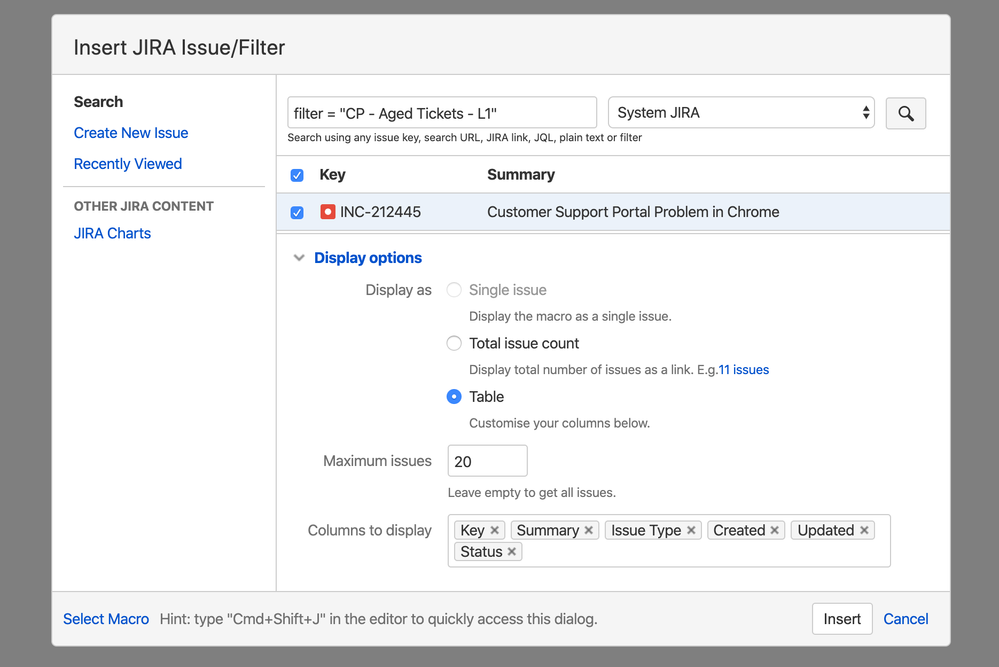Screen dimensions: 999x667
Task: Remove the Summary column tag
Action: 589,531
